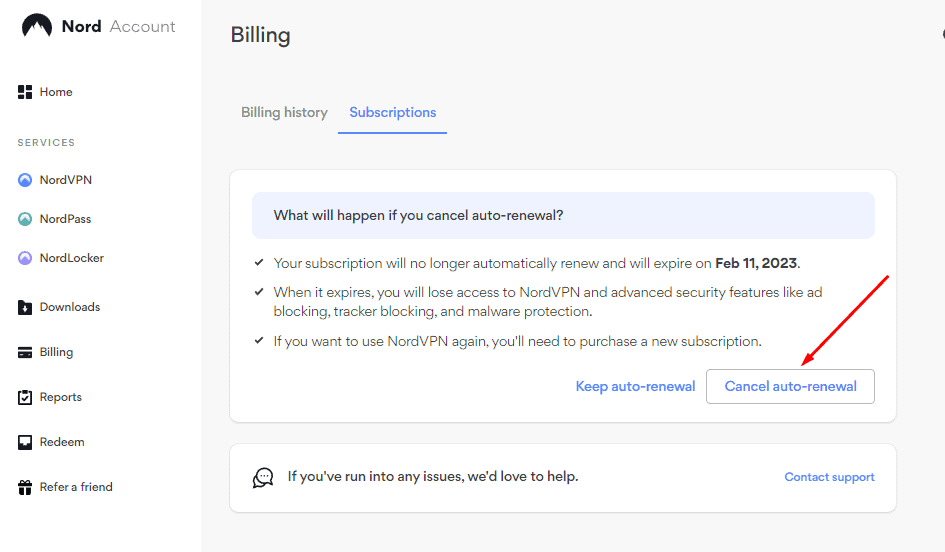
Task: Select the NordLocker service icon
Action: click(25, 258)
